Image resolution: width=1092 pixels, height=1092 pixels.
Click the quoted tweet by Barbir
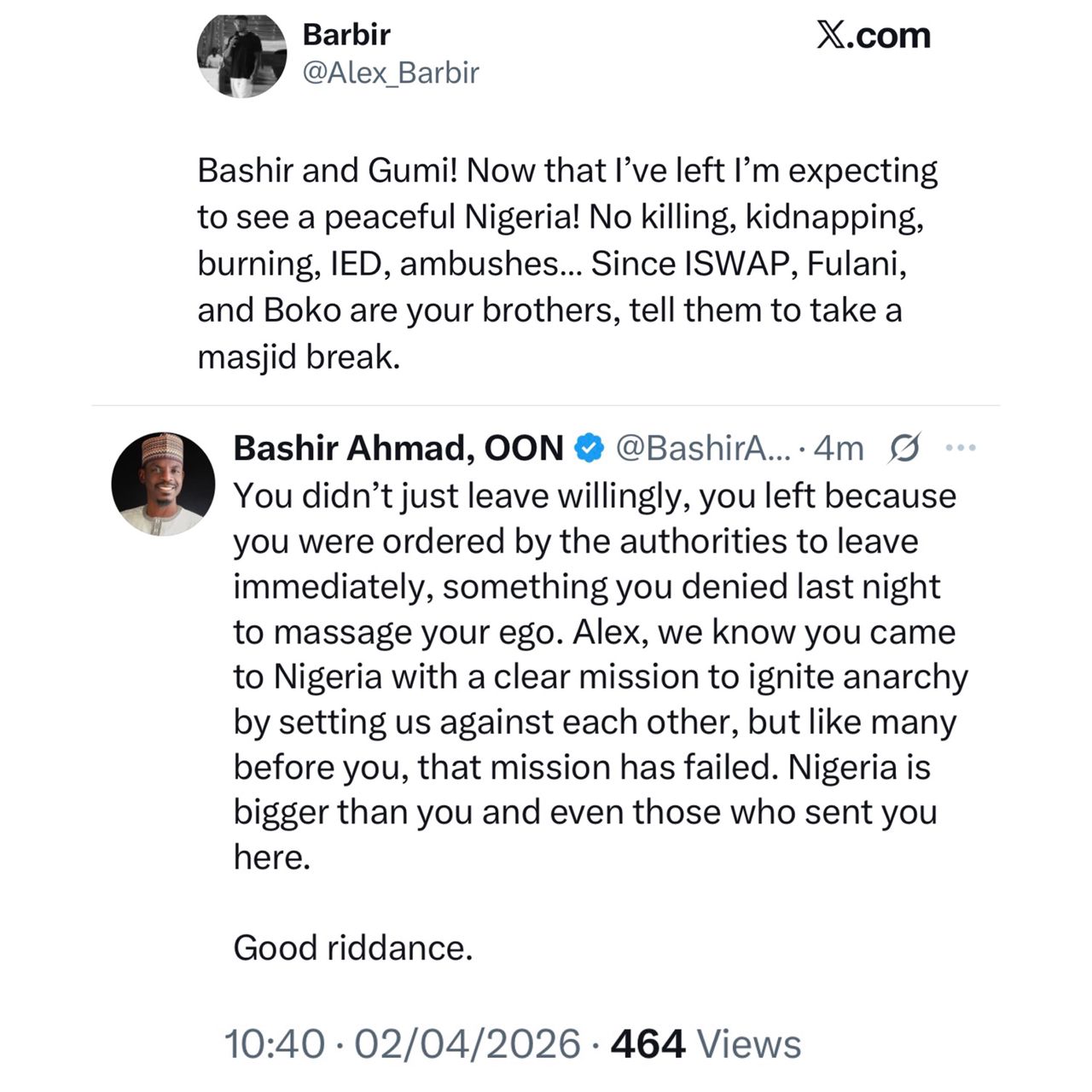point(568,260)
